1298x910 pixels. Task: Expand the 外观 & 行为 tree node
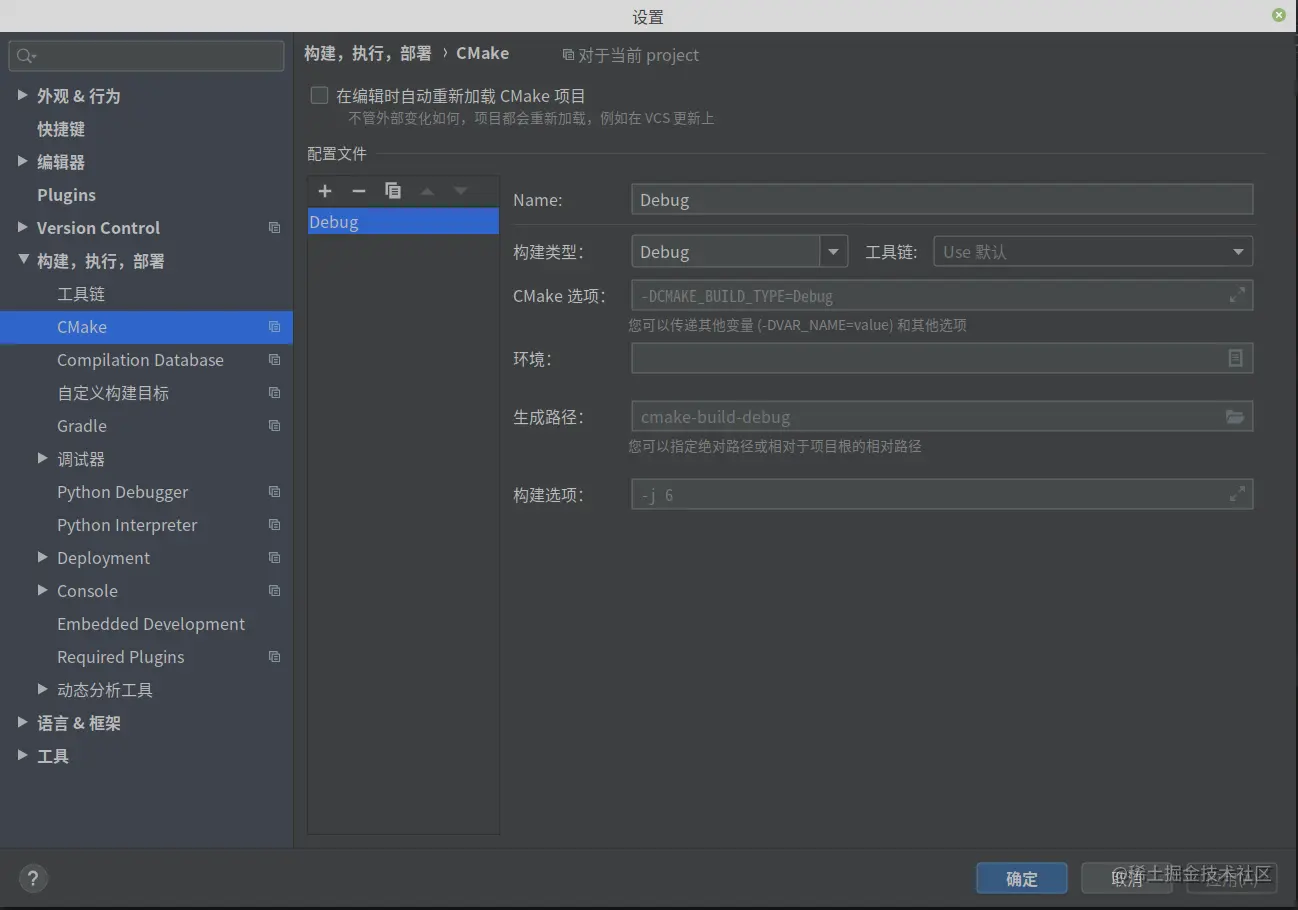(x=23, y=95)
